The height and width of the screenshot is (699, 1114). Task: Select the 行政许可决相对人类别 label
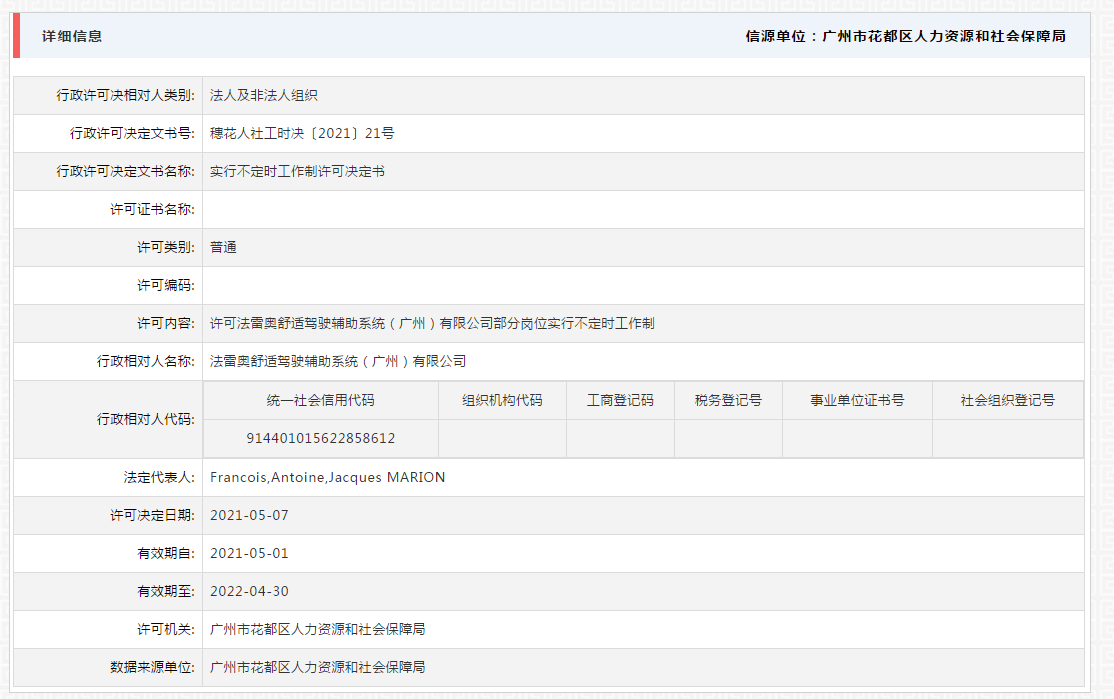(125, 95)
